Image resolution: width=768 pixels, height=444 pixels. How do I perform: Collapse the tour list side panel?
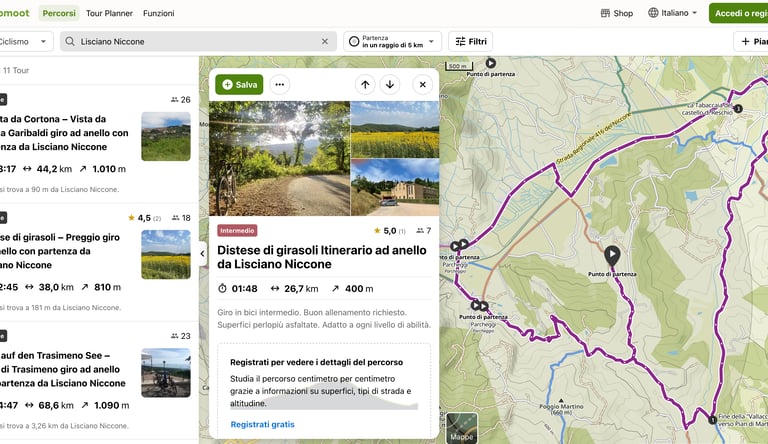[x=202, y=253]
